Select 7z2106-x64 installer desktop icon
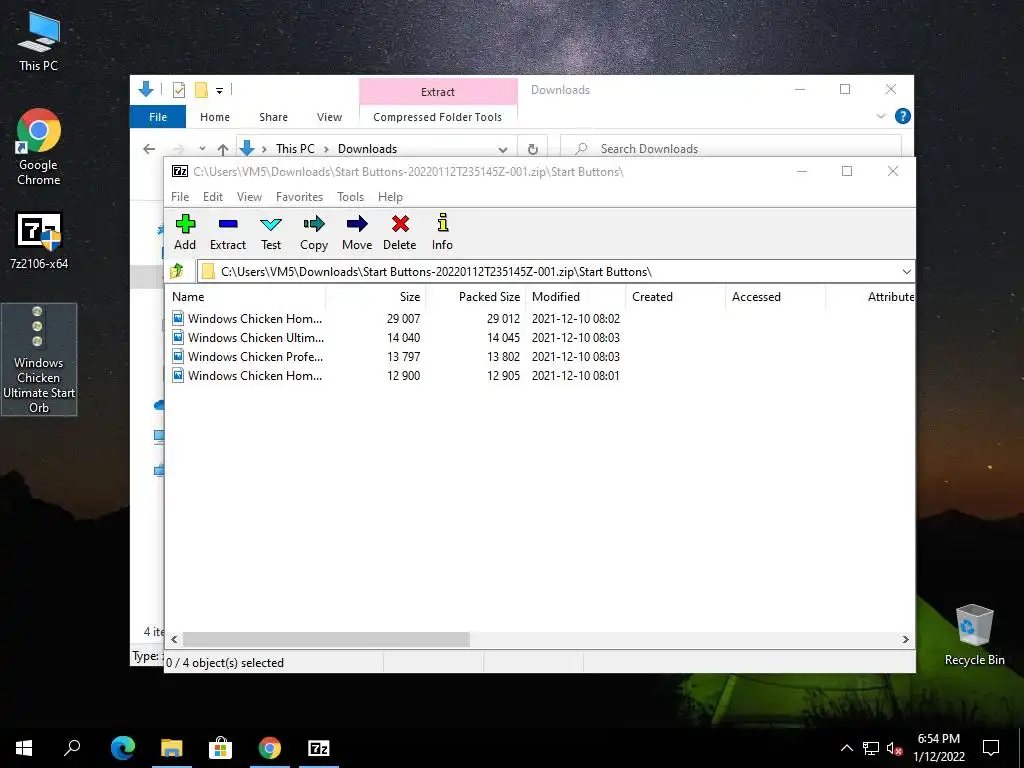The height and width of the screenshot is (768, 1024). tap(39, 240)
